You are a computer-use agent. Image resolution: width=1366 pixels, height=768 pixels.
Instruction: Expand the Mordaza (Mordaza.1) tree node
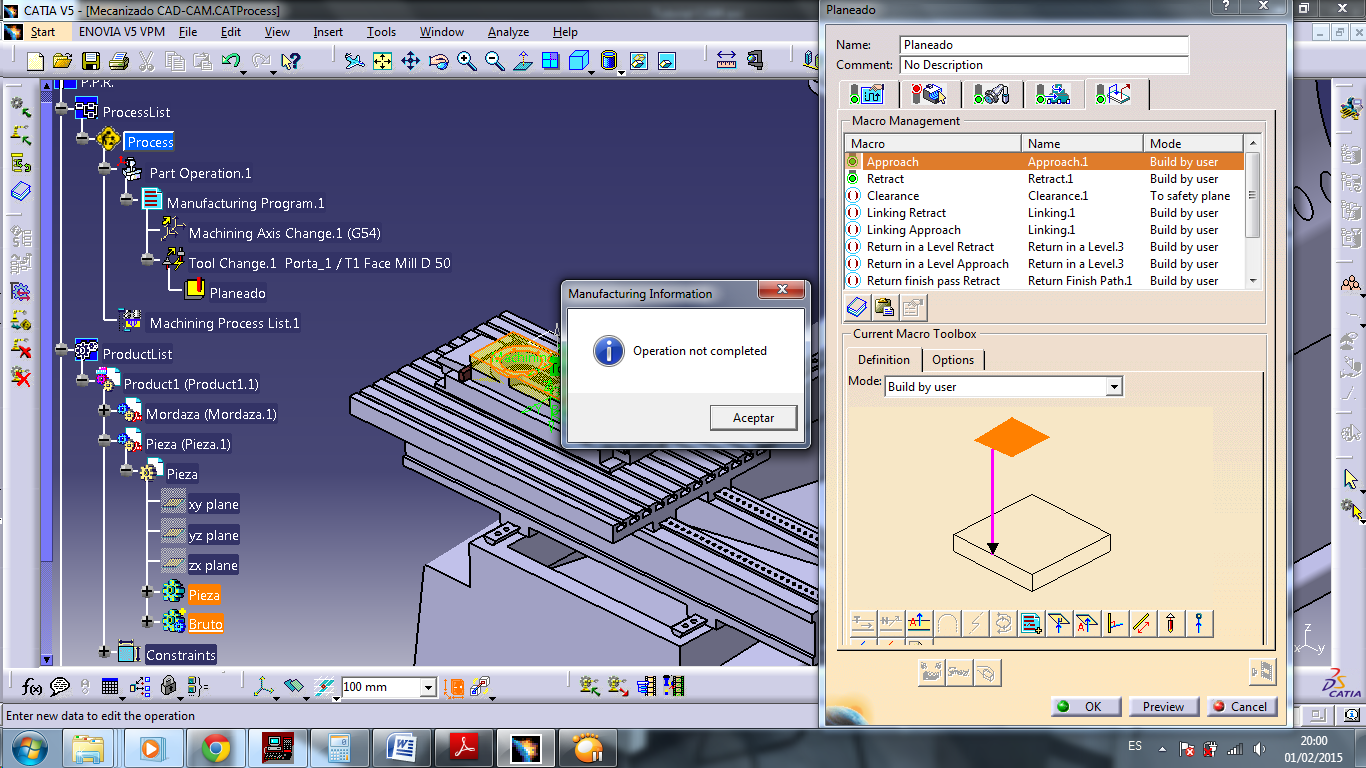[104, 410]
